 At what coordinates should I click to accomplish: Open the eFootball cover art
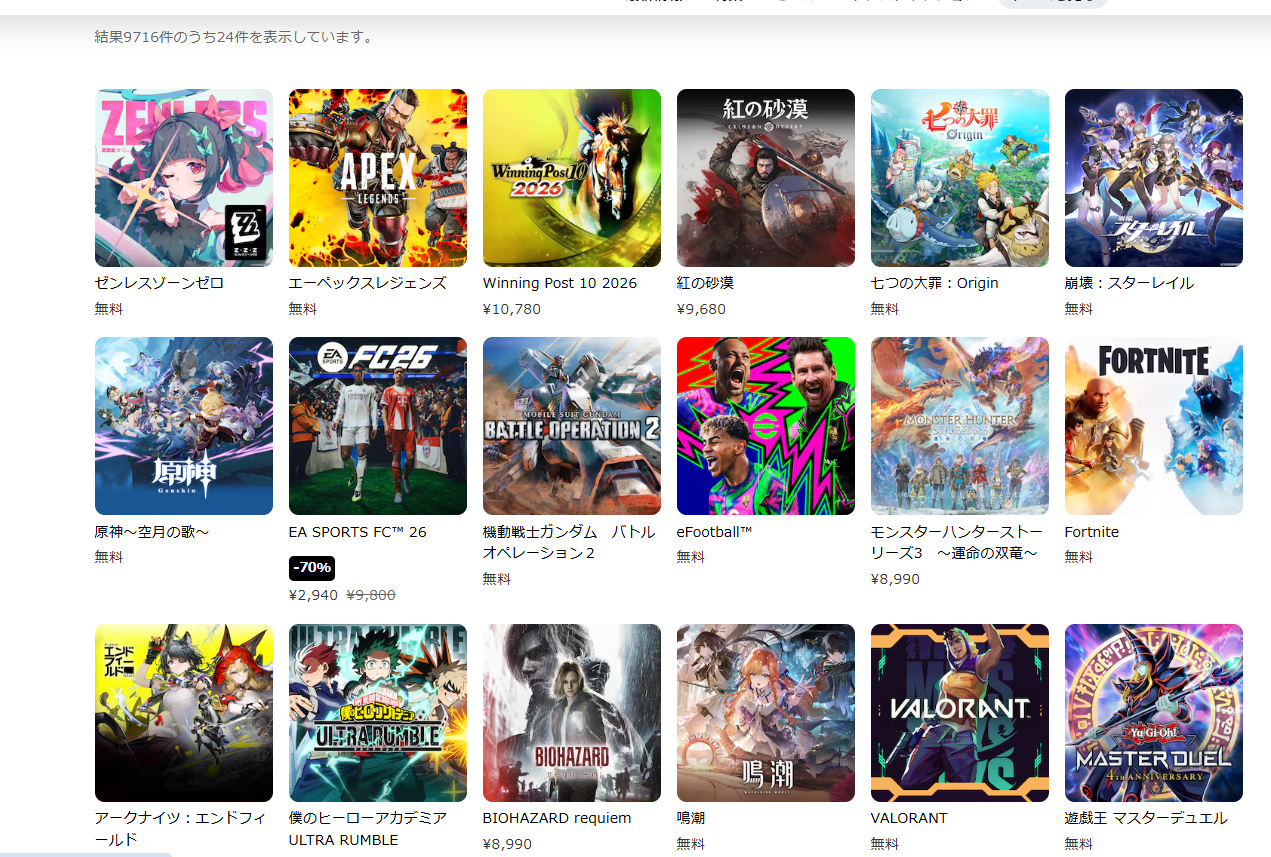click(x=766, y=426)
